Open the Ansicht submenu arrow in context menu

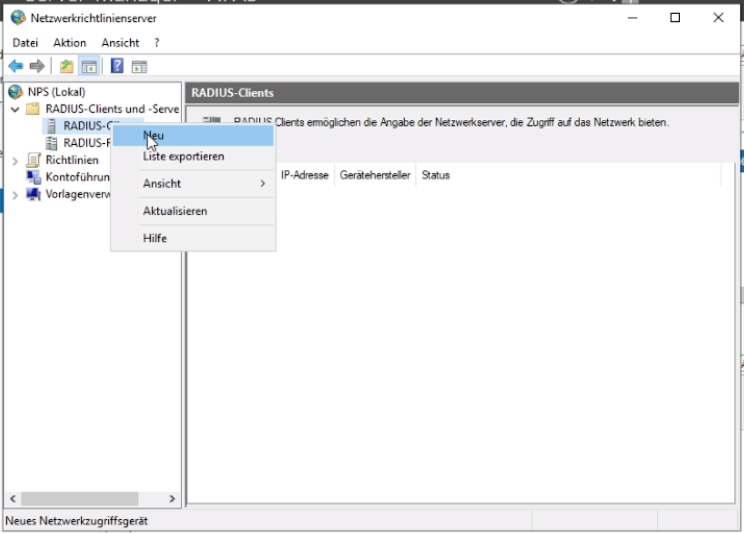click(x=262, y=183)
